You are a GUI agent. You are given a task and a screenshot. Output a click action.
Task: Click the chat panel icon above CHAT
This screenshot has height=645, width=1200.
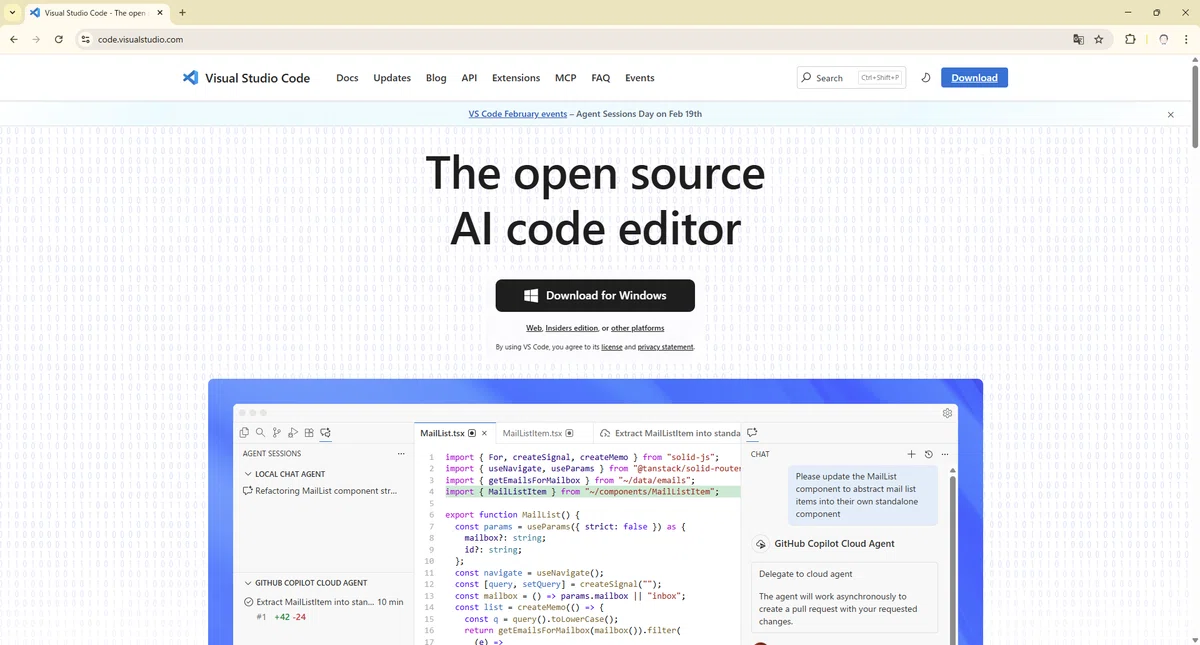(x=753, y=433)
